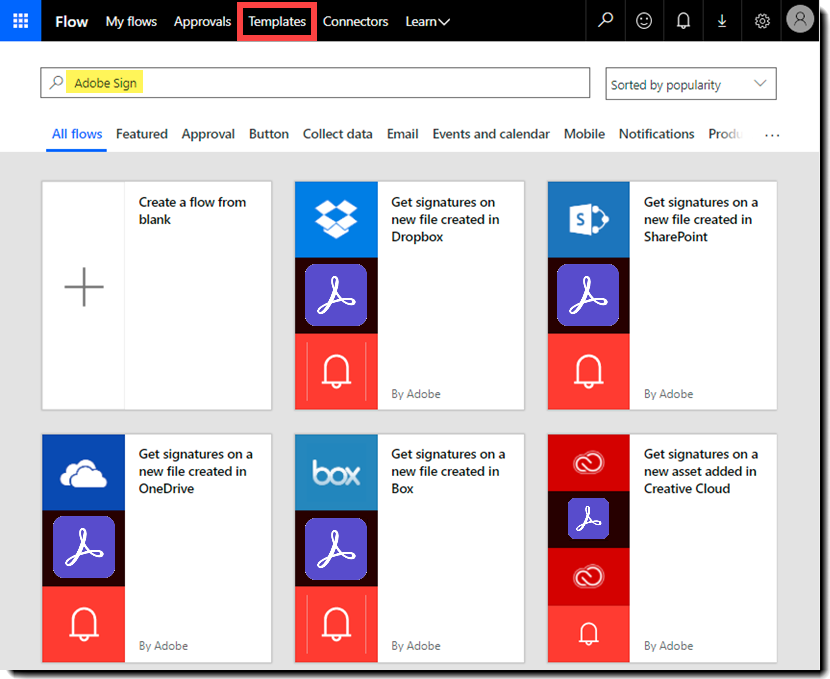Check notifications via the bell icon
Image resolution: width=830 pixels, height=679 pixels.
point(683,20)
